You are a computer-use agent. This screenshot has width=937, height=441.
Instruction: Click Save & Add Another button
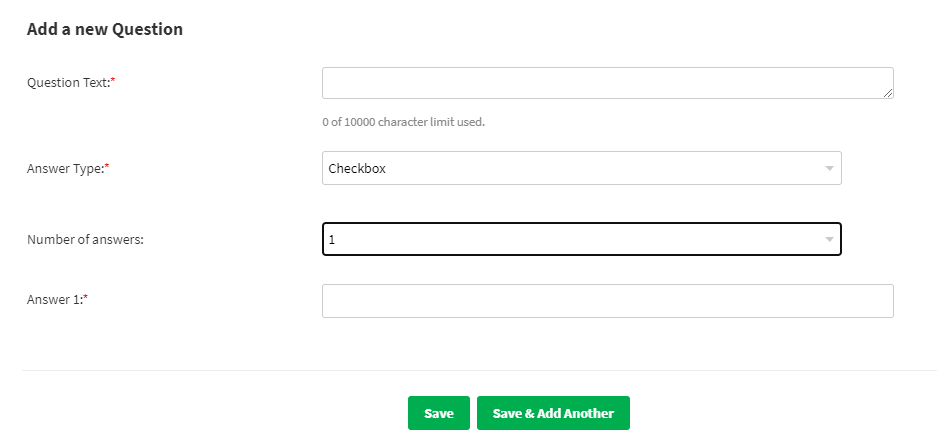pyautogui.click(x=553, y=413)
